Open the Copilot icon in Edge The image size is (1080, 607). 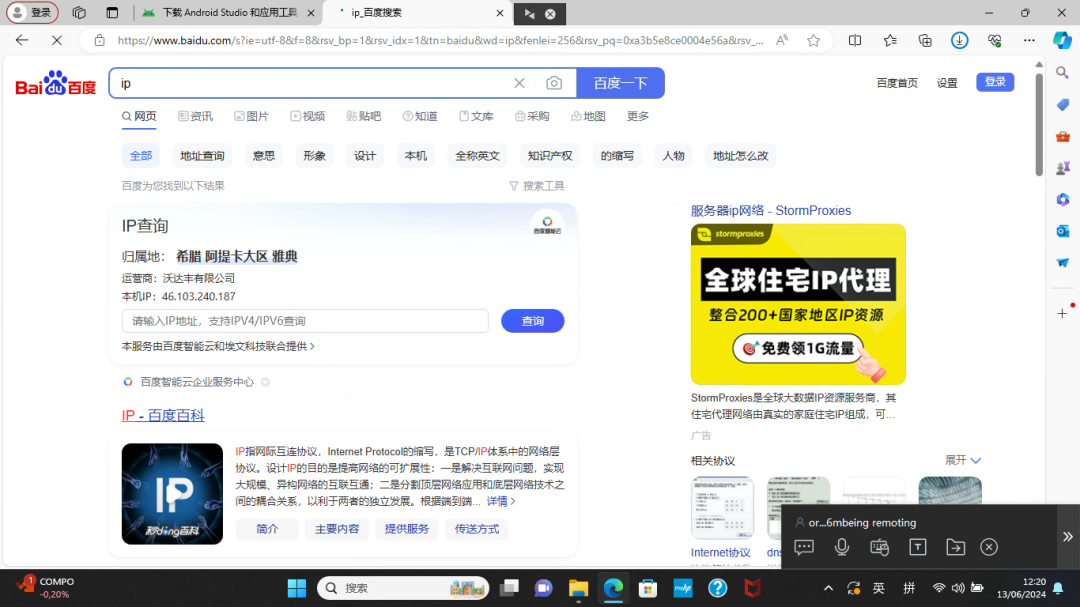click(1062, 41)
